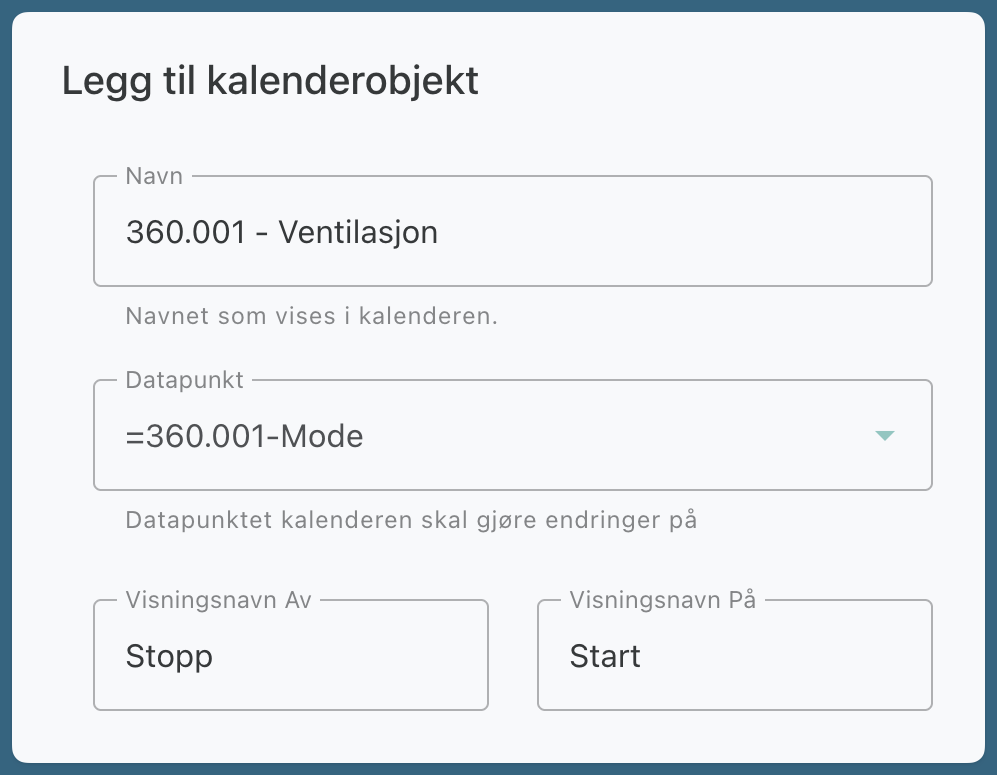Viewport: 997px width, 775px height.
Task: Click the 'Visningsnavn På' floating label
Action: point(663,600)
